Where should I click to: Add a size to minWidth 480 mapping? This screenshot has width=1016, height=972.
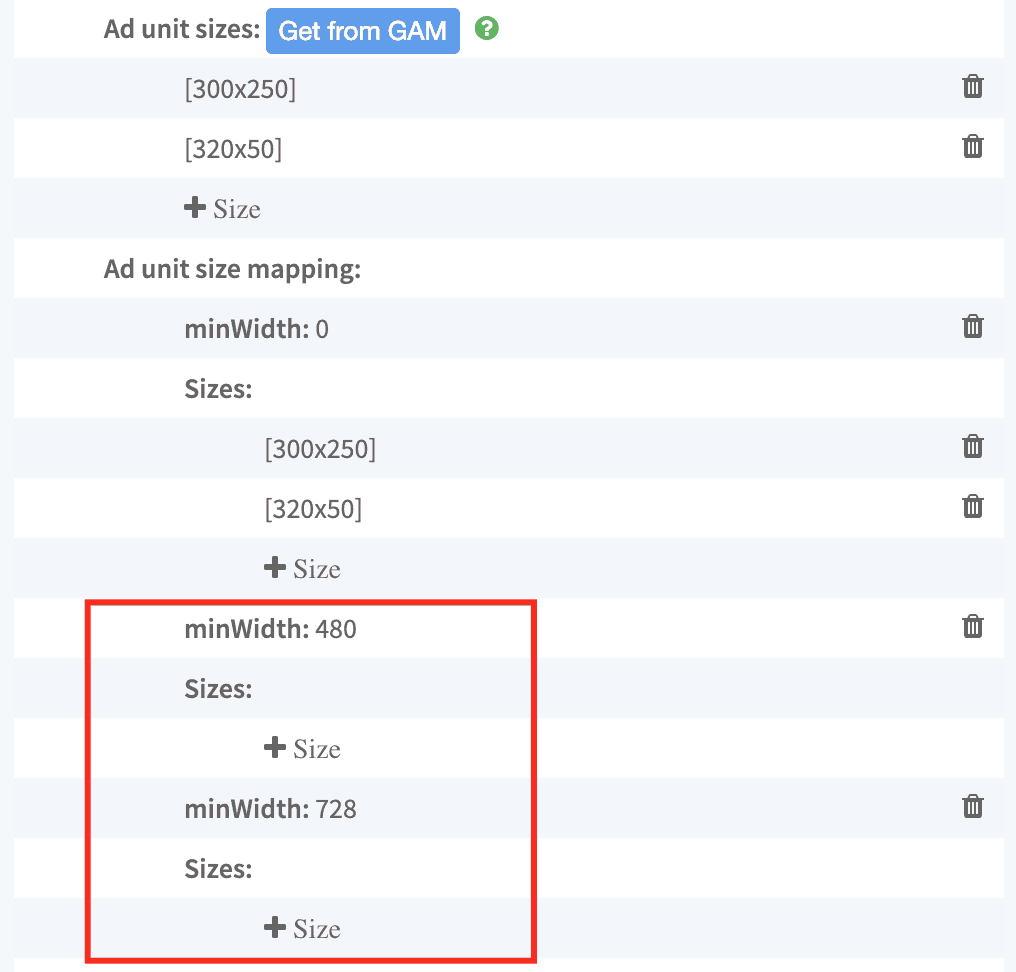tap(302, 748)
